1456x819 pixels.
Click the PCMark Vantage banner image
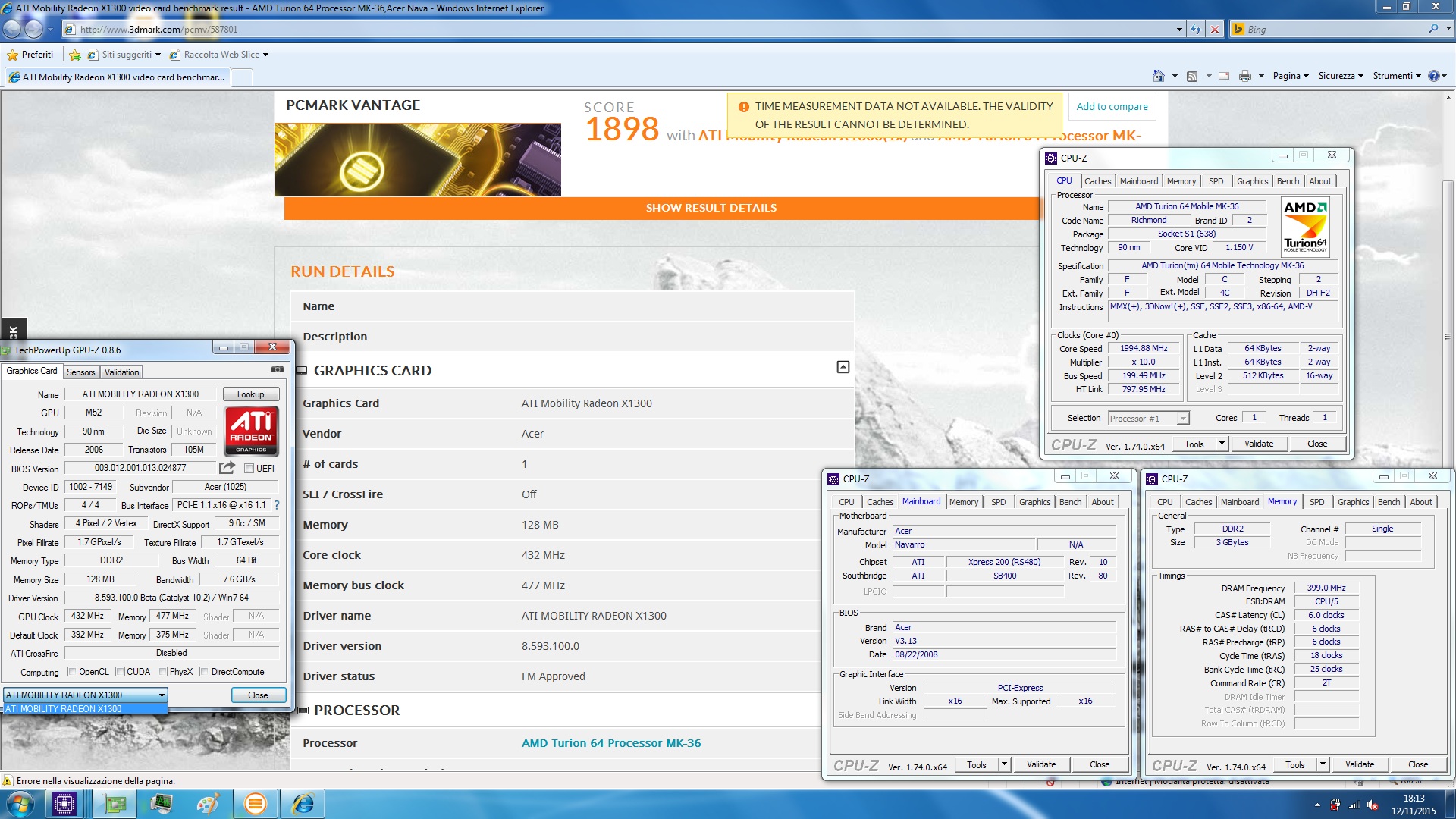[418, 160]
